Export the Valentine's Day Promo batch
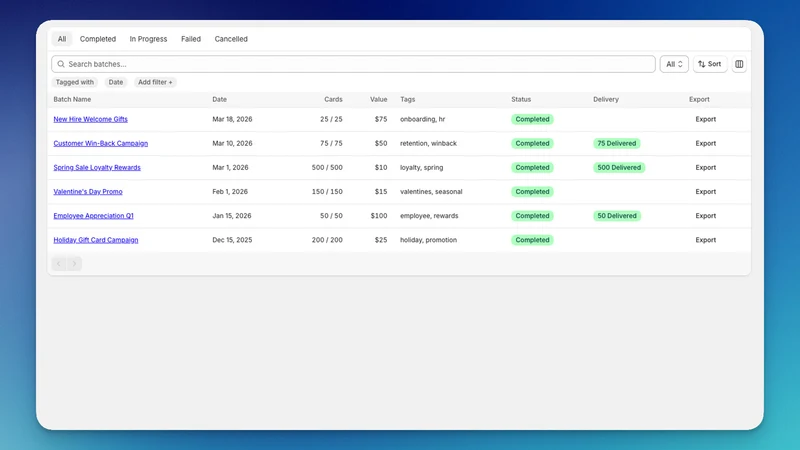Viewport: 800px width, 450px height. 706,192
